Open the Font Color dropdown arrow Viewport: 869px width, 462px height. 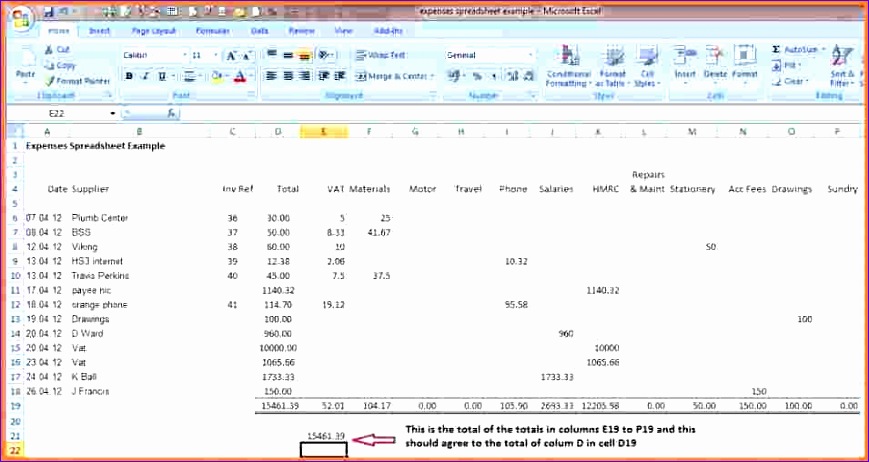click(251, 76)
